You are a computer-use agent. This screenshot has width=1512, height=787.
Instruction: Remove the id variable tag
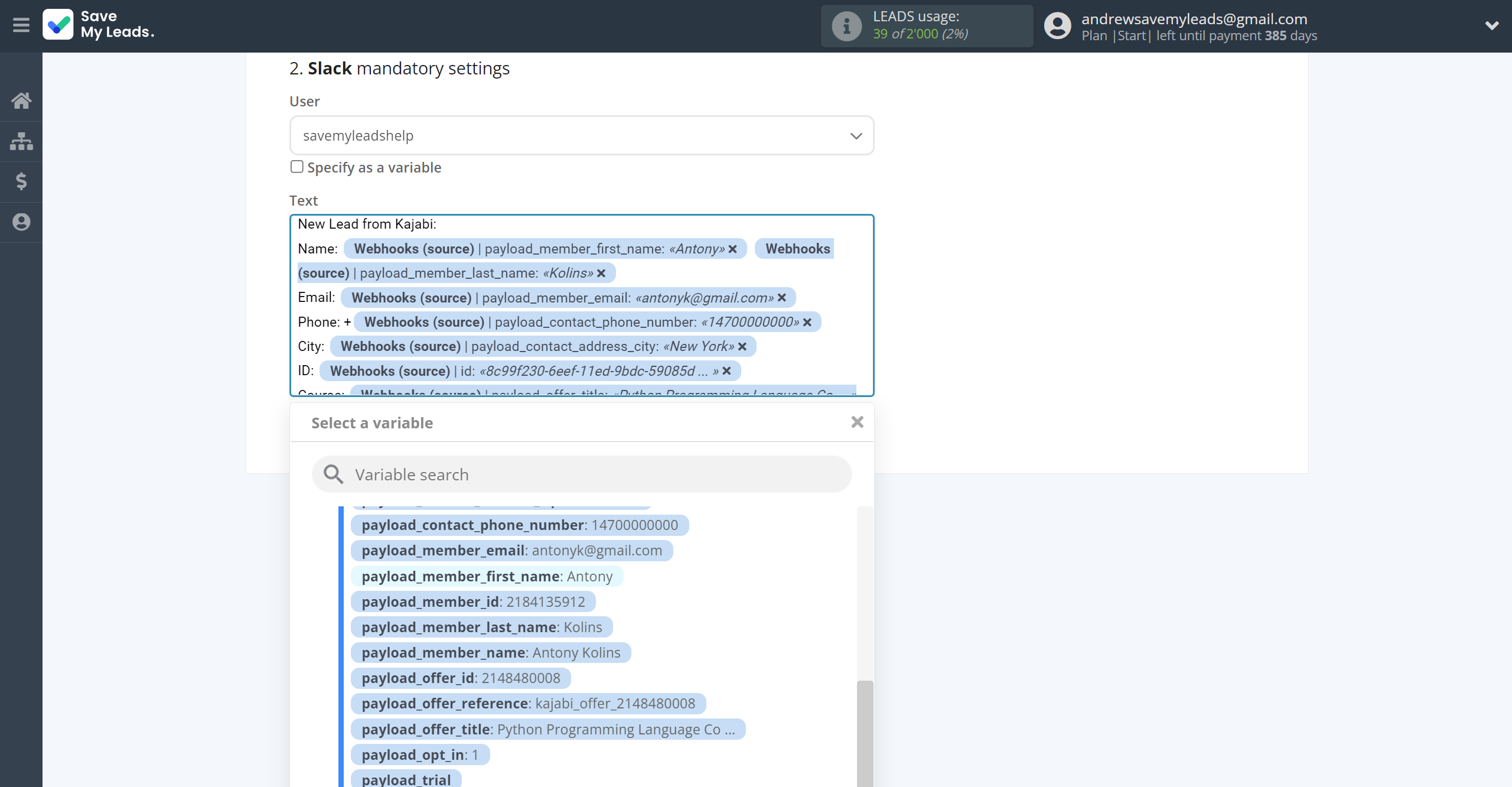tap(727, 371)
